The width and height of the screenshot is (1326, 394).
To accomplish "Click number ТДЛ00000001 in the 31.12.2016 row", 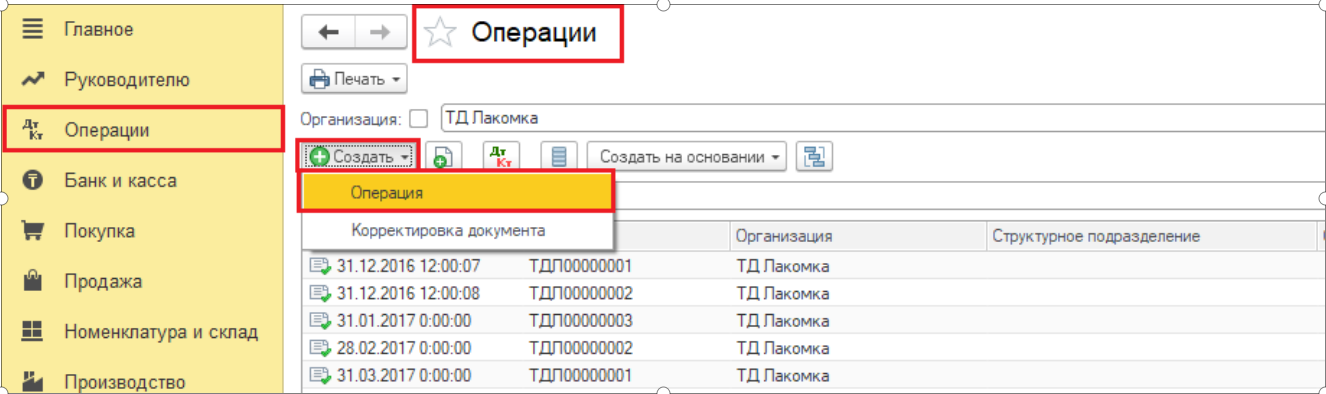I will pyautogui.click(x=580, y=266).
